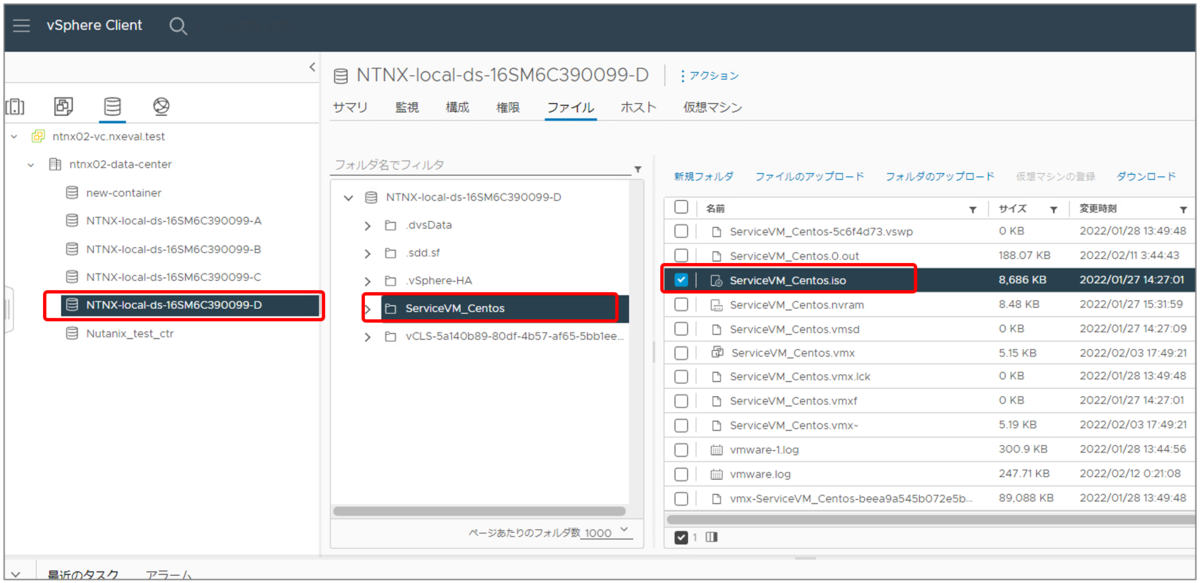Collapse NTNX-local-ds-16SM6C390099-D folder tree root
Screen dimensions: 1200x583
coord(348,198)
